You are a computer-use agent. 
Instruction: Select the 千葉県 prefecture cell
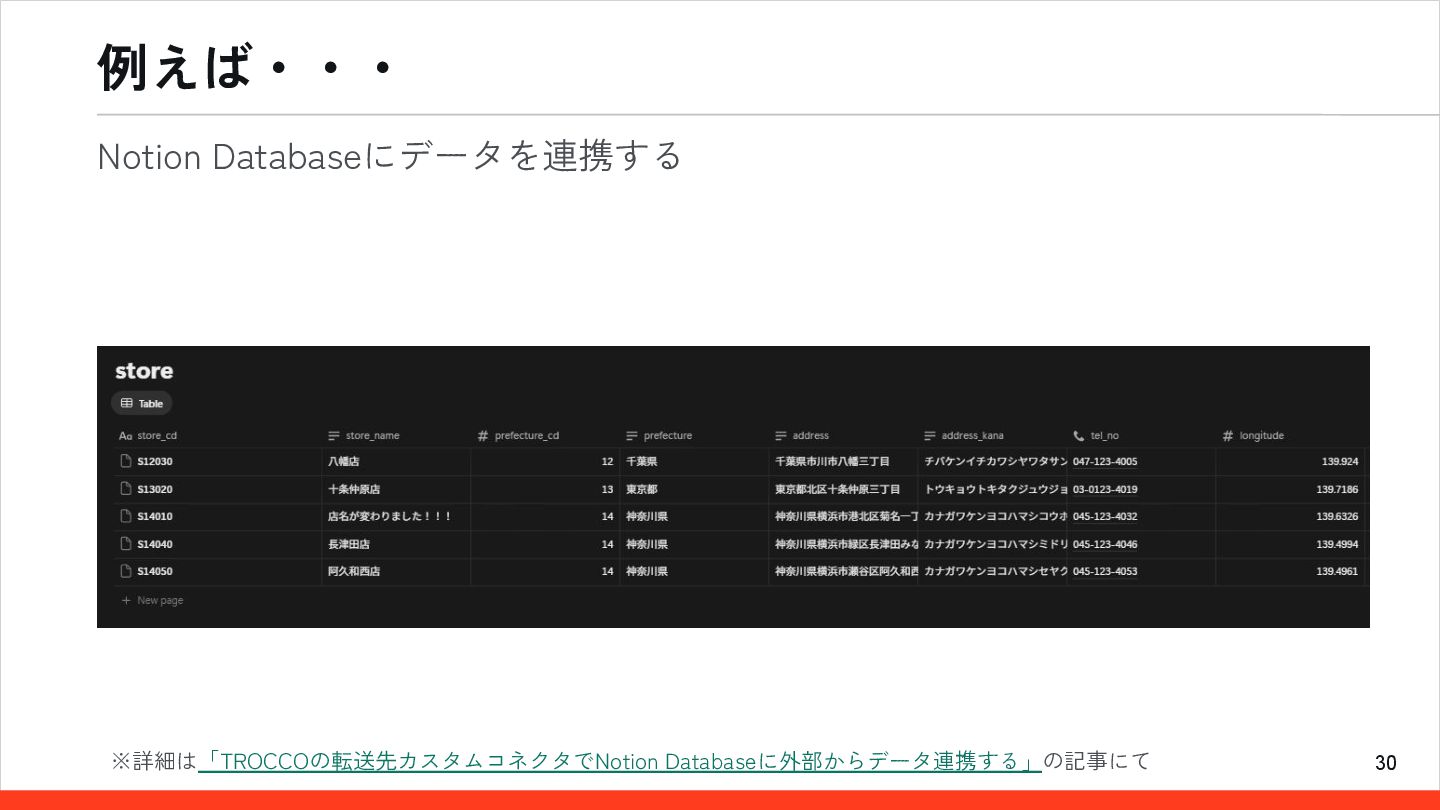click(x=694, y=461)
